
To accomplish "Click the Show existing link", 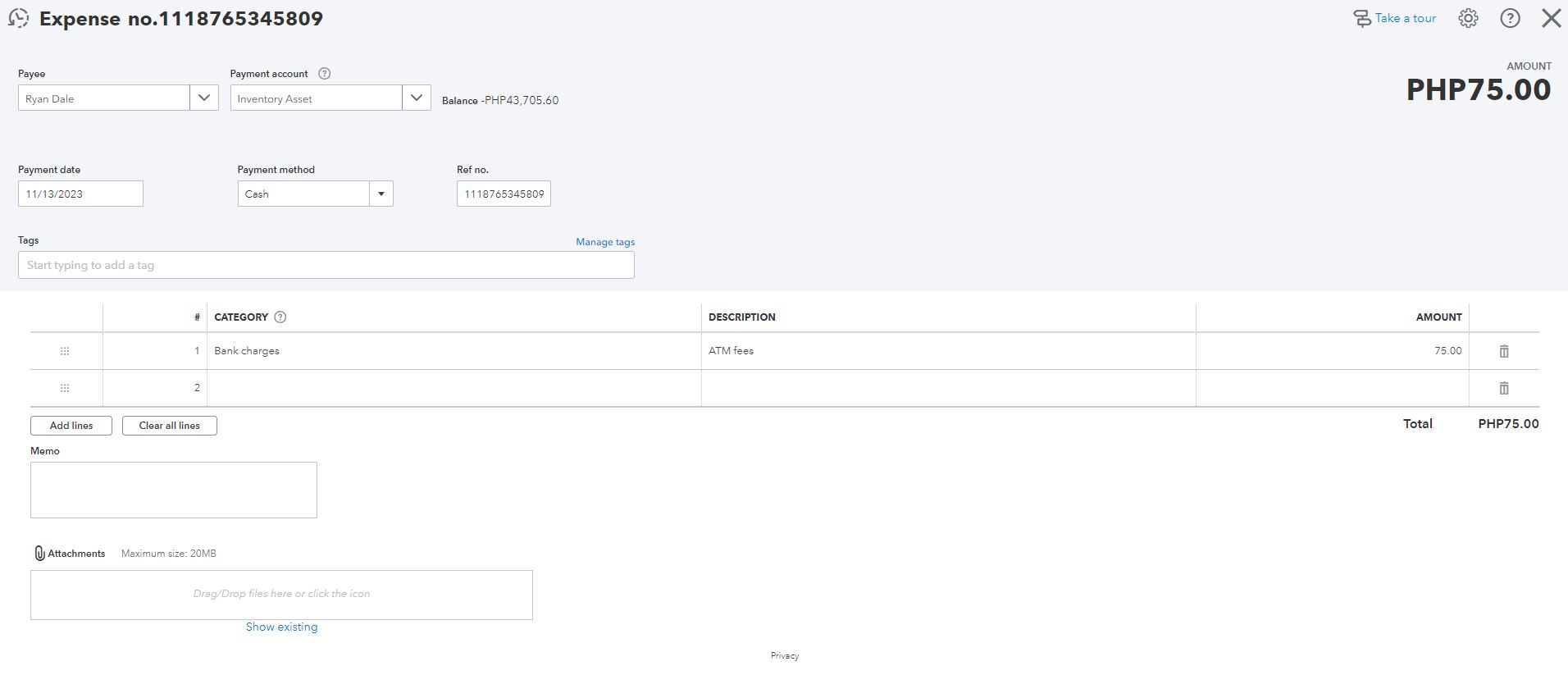I will point(281,627).
